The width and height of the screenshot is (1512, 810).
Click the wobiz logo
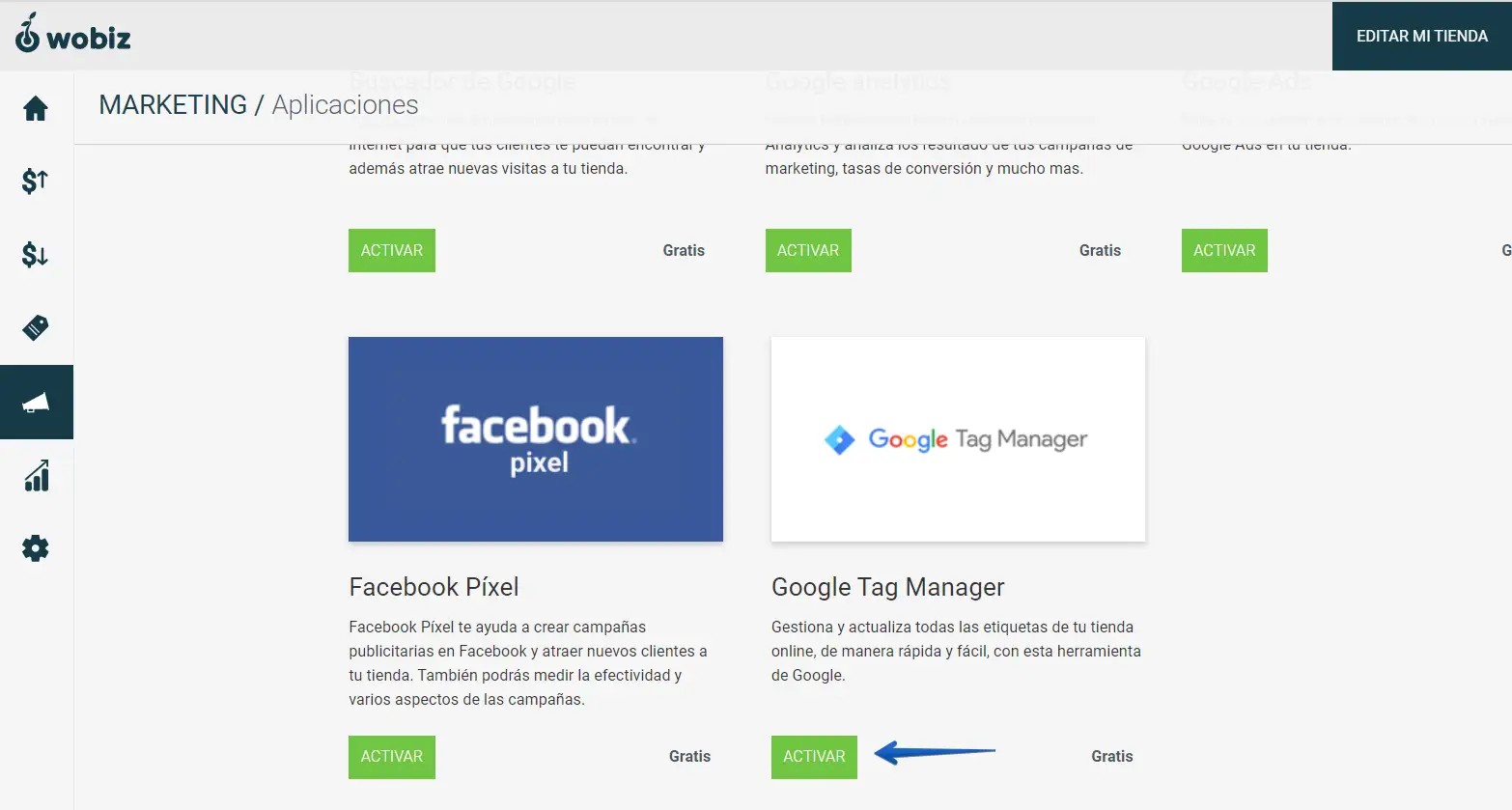[73, 35]
